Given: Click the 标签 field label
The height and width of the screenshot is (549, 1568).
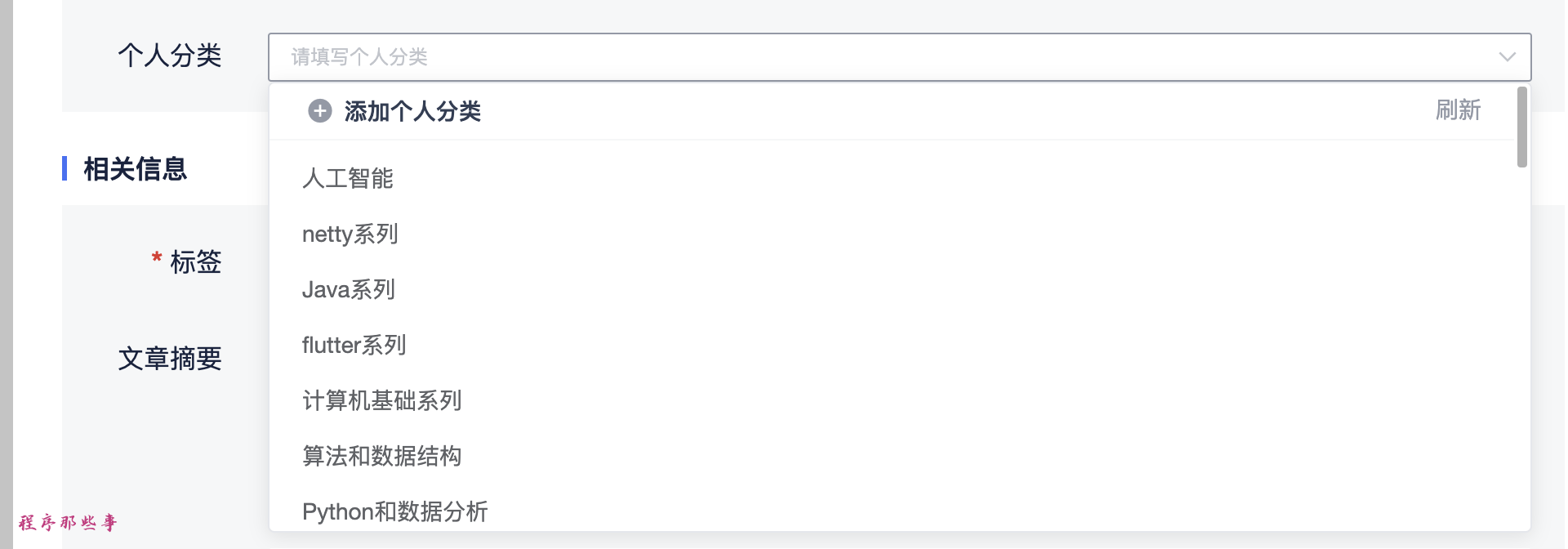Looking at the screenshot, I should (x=196, y=262).
